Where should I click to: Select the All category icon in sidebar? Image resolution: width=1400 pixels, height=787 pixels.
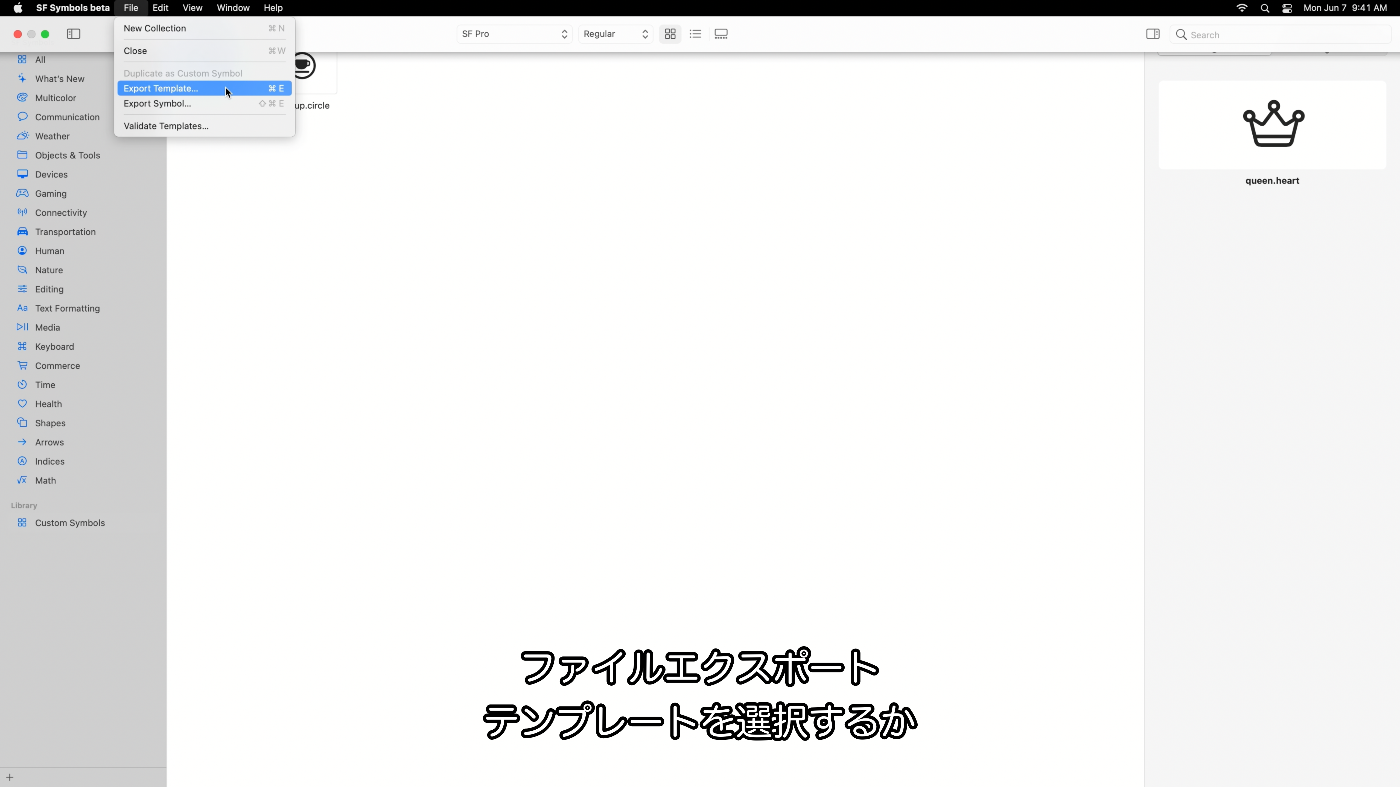coord(22,60)
